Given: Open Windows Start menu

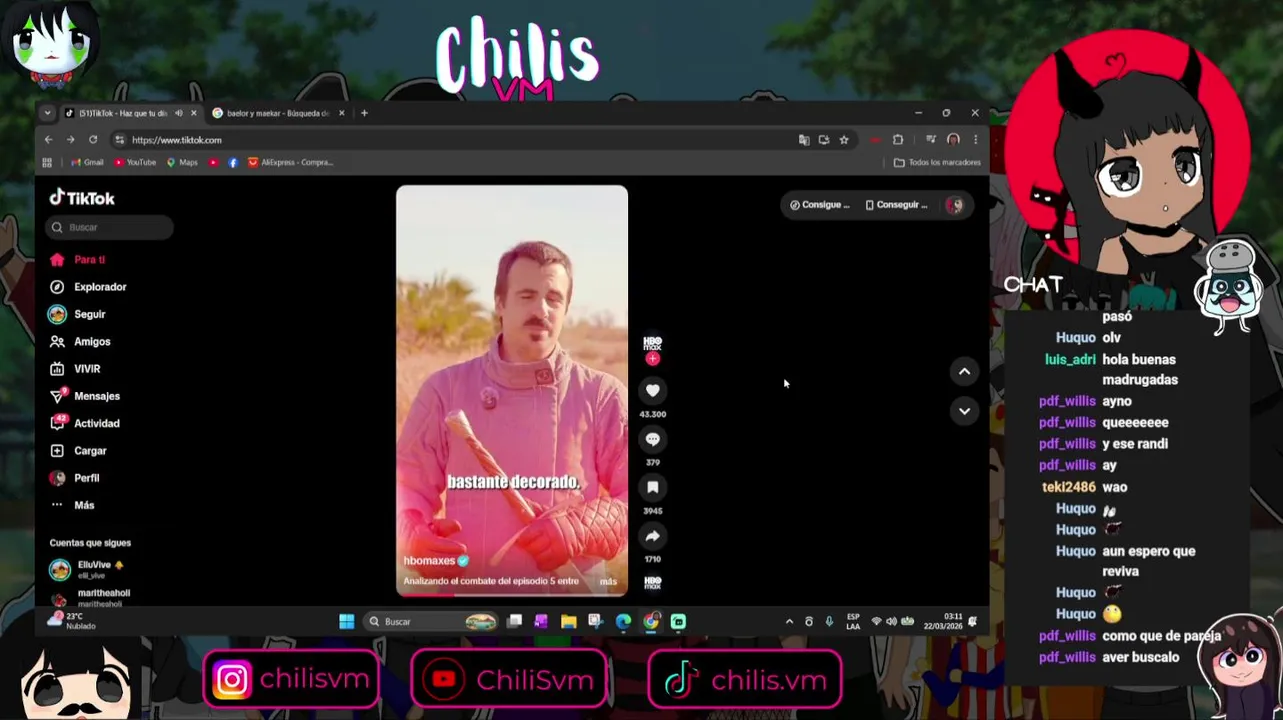Looking at the screenshot, I should tap(346, 622).
